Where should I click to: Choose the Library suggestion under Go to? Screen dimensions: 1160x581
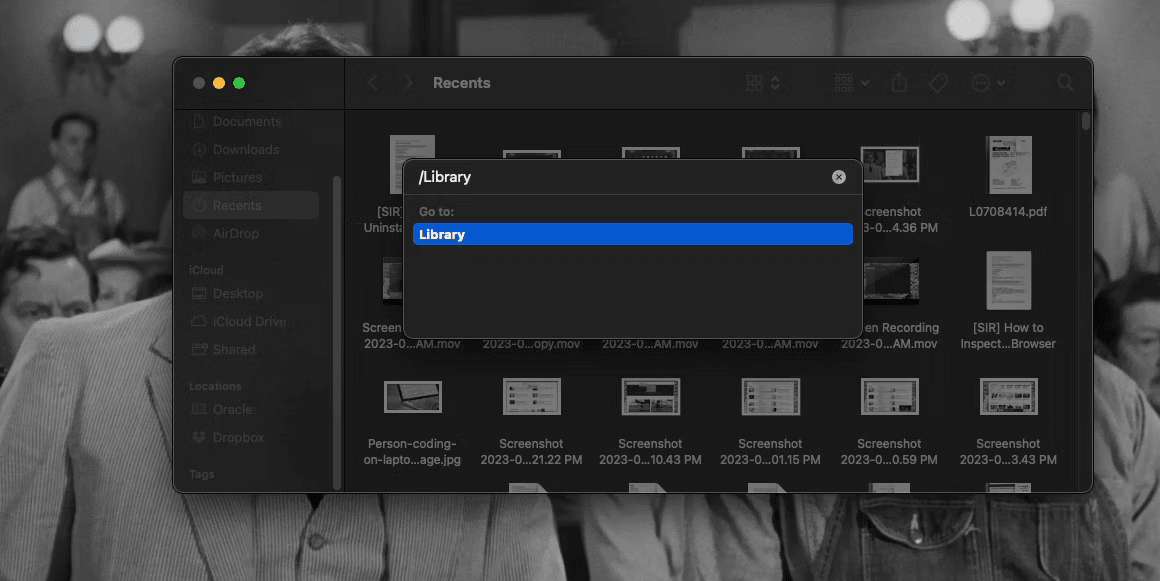point(633,235)
